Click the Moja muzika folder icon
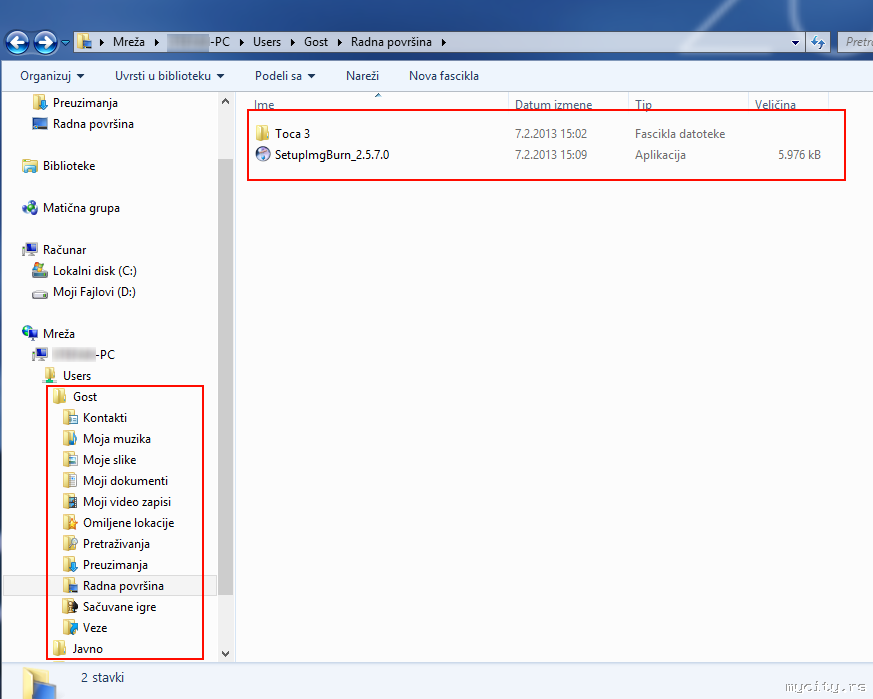Screen dimensions: 873x699 (x=70, y=438)
